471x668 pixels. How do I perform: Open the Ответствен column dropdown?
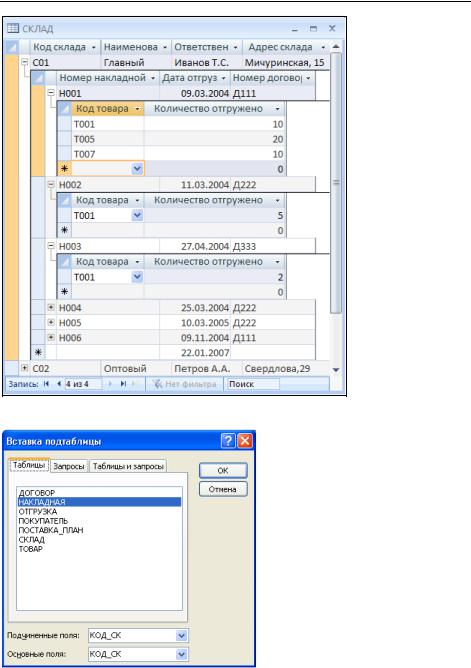click(x=236, y=47)
